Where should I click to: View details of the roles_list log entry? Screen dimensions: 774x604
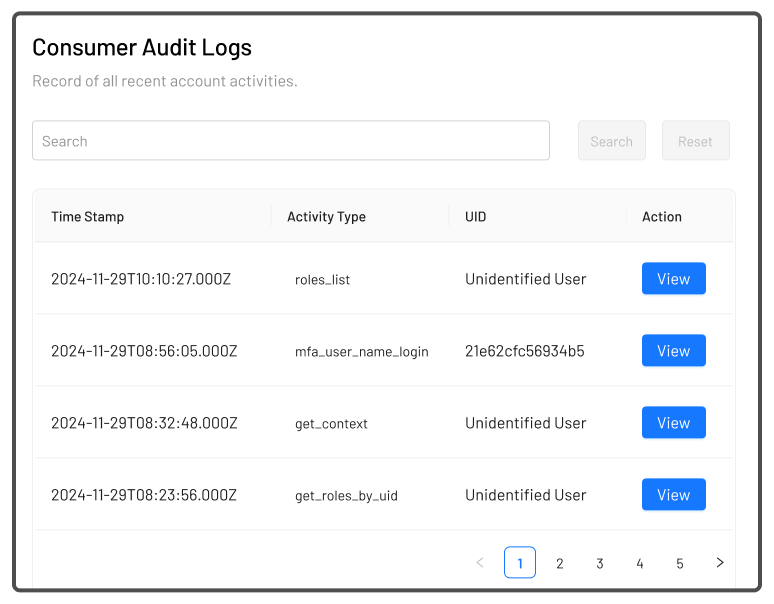coord(673,279)
